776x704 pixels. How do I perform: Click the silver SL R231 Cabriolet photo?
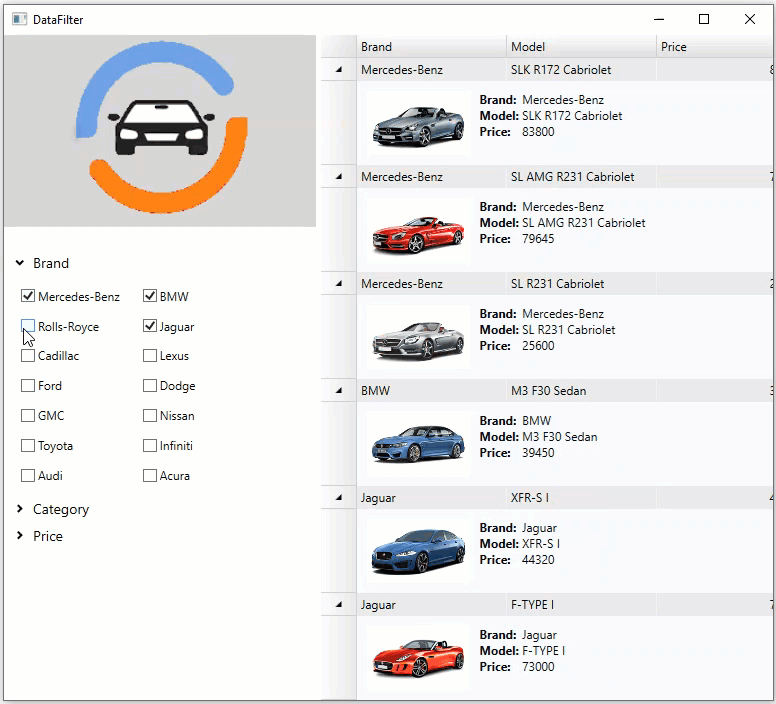pos(419,337)
